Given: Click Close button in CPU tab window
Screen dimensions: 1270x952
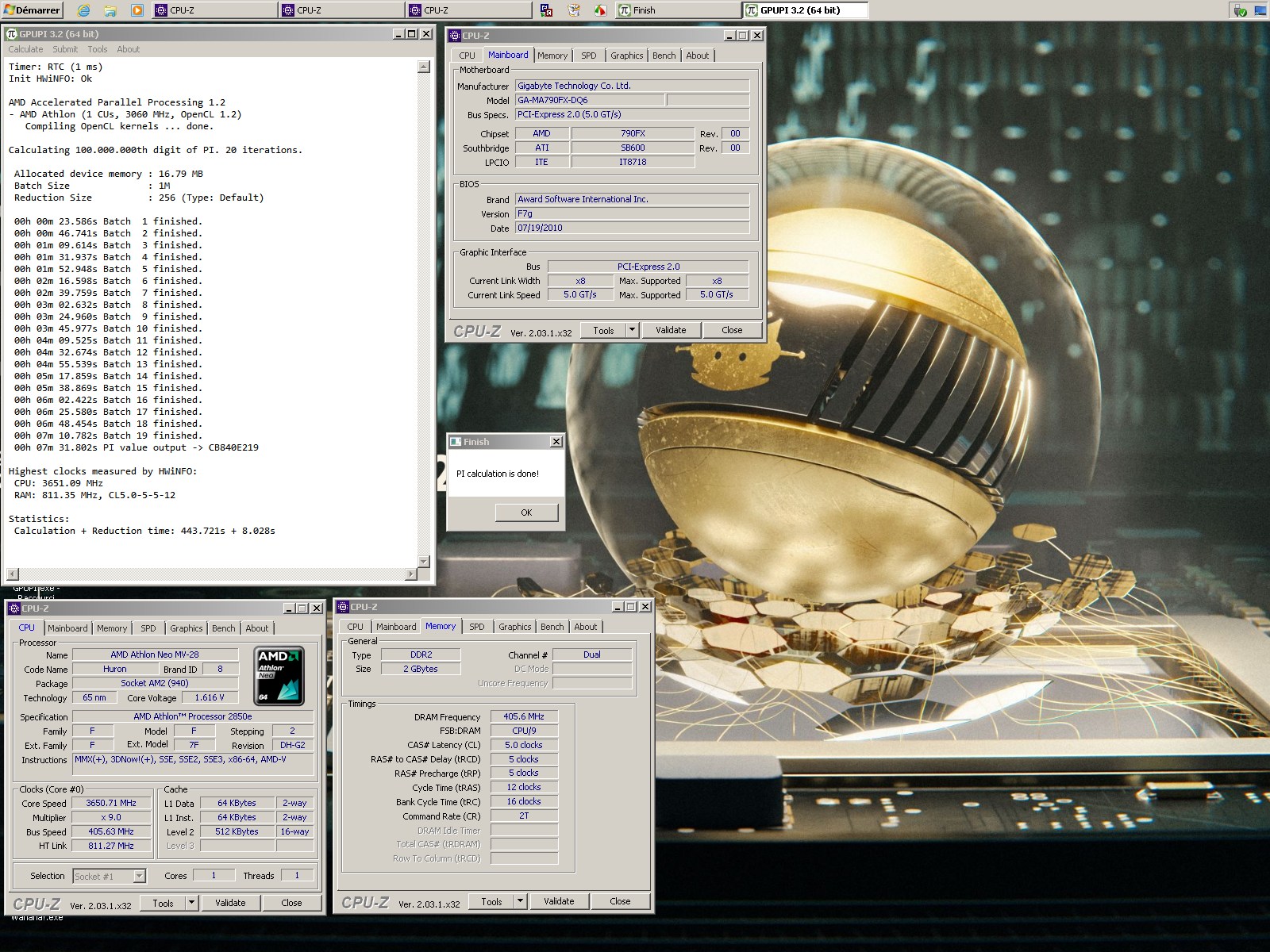Looking at the screenshot, I should (291, 903).
